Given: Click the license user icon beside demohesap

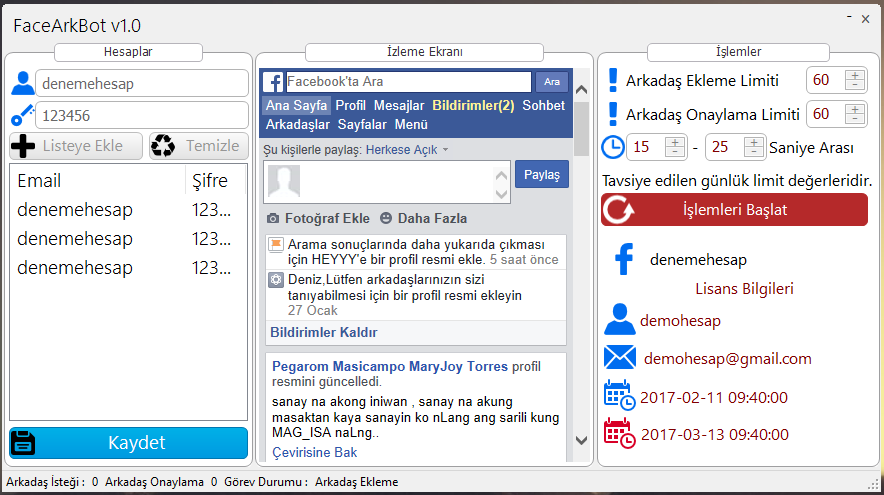Looking at the screenshot, I should click(620, 320).
